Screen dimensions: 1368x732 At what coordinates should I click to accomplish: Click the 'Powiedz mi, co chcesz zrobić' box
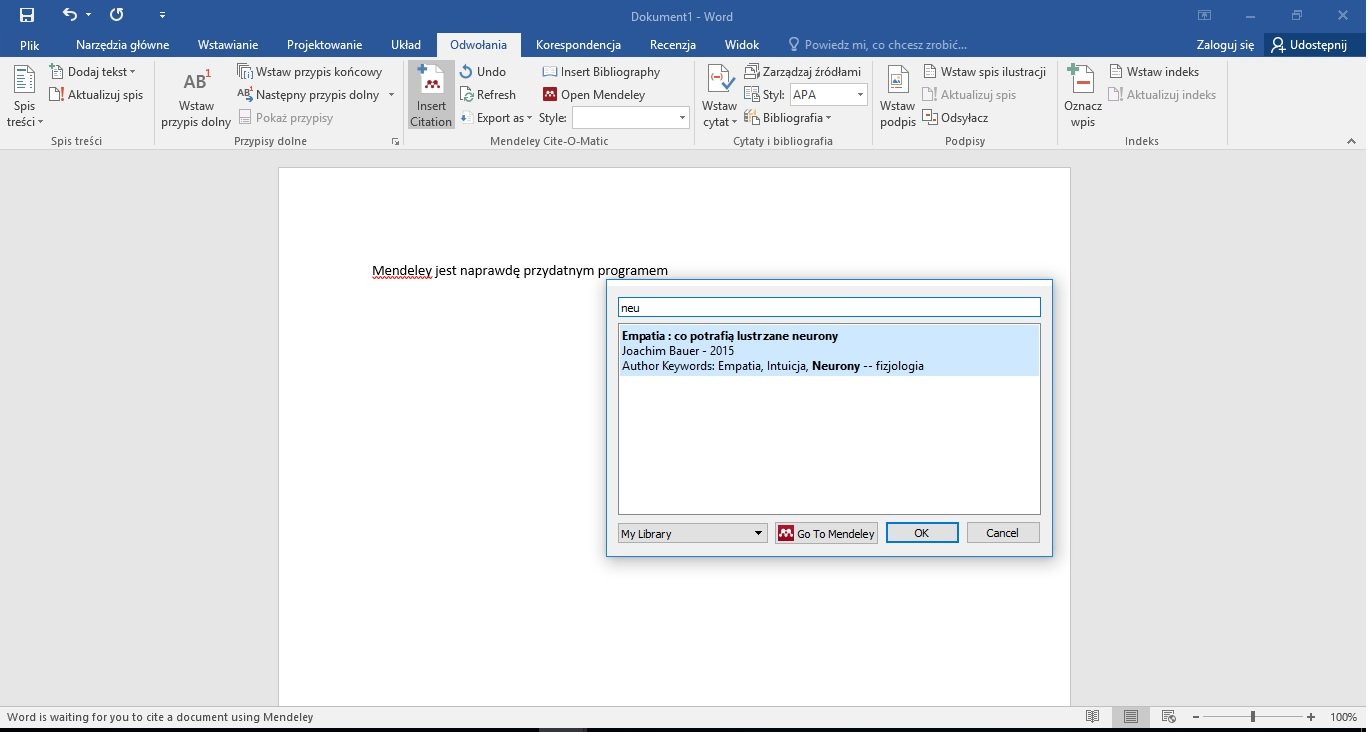point(878,45)
